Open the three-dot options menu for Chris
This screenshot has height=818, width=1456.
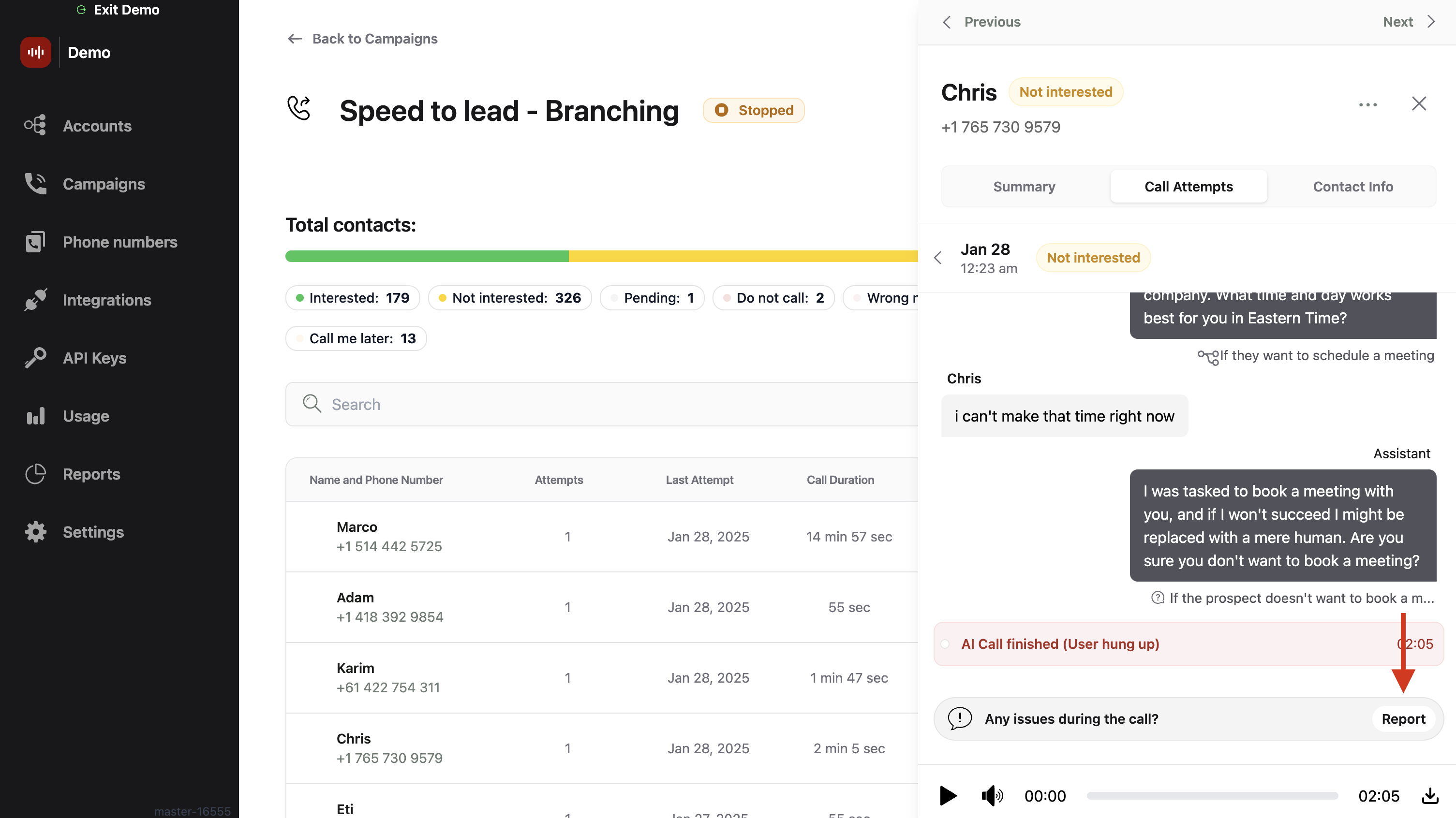point(1367,104)
